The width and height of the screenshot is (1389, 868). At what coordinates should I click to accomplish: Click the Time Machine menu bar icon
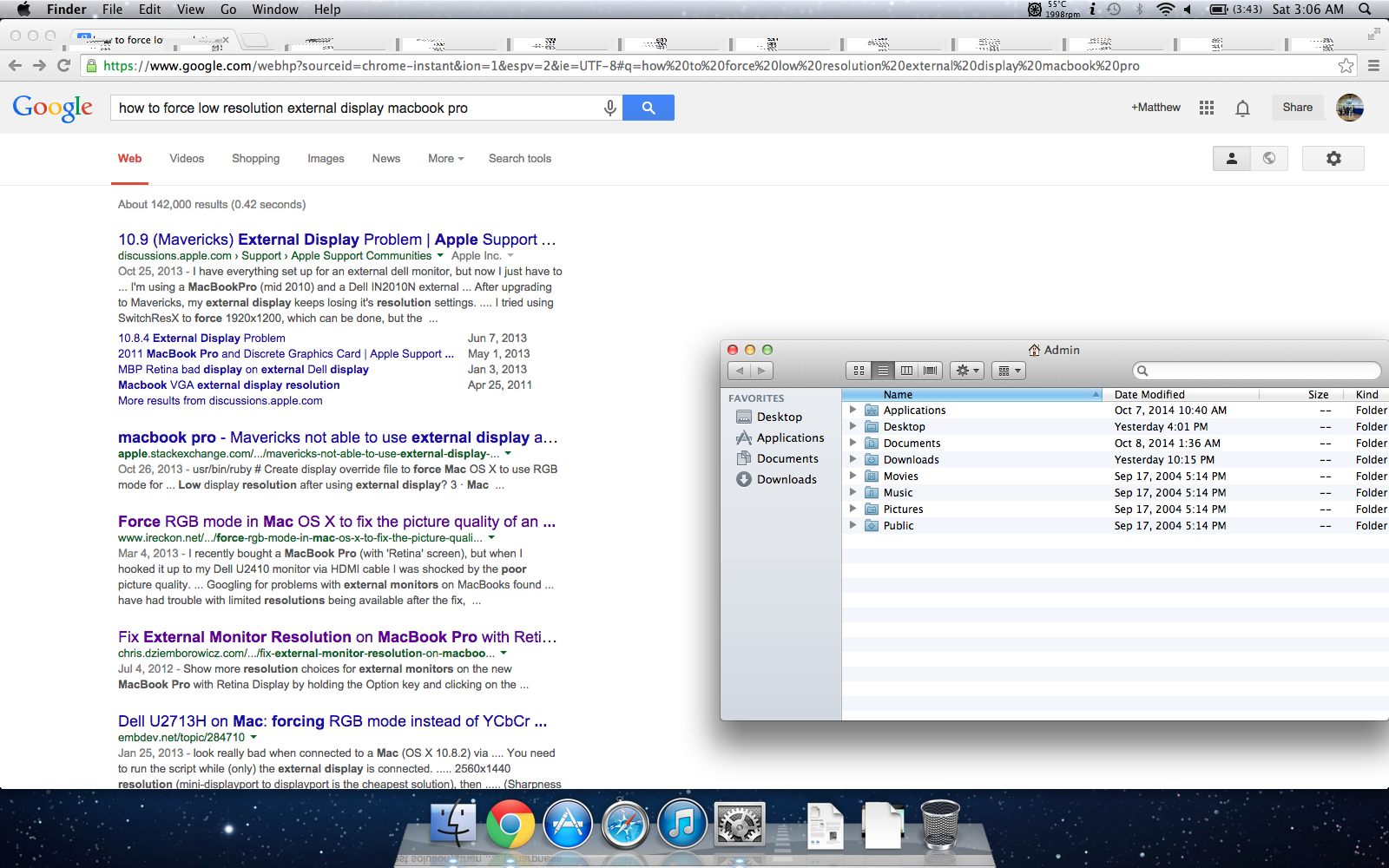coord(1115,10)
